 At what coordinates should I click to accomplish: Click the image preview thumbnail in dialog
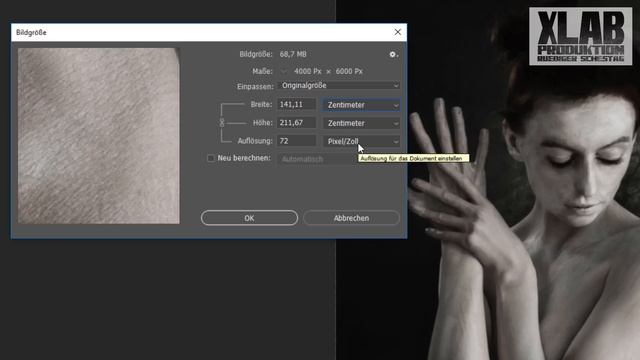(x=99, y=136)
